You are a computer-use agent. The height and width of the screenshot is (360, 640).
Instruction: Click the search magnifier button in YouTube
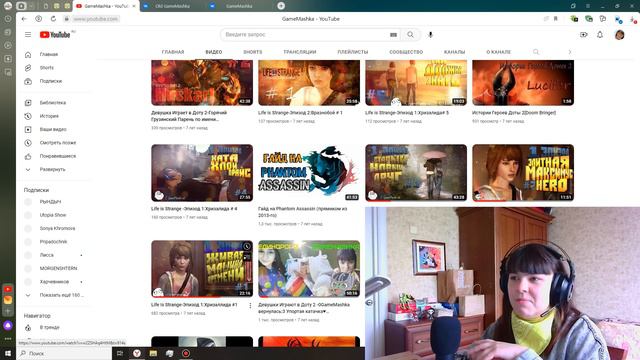coord(410,35)
